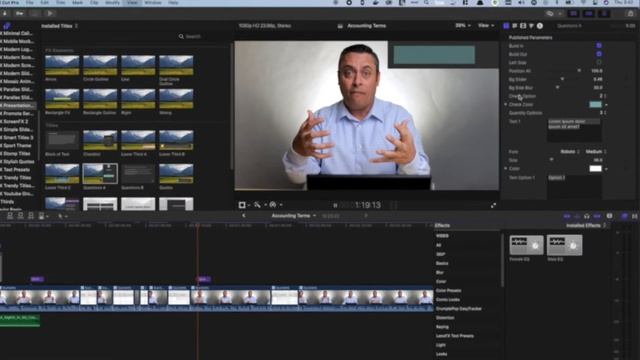Open the Color inspector triangle icon
Image resolution: width=640 pixels, height=360 pixels.
click(531, 26)
